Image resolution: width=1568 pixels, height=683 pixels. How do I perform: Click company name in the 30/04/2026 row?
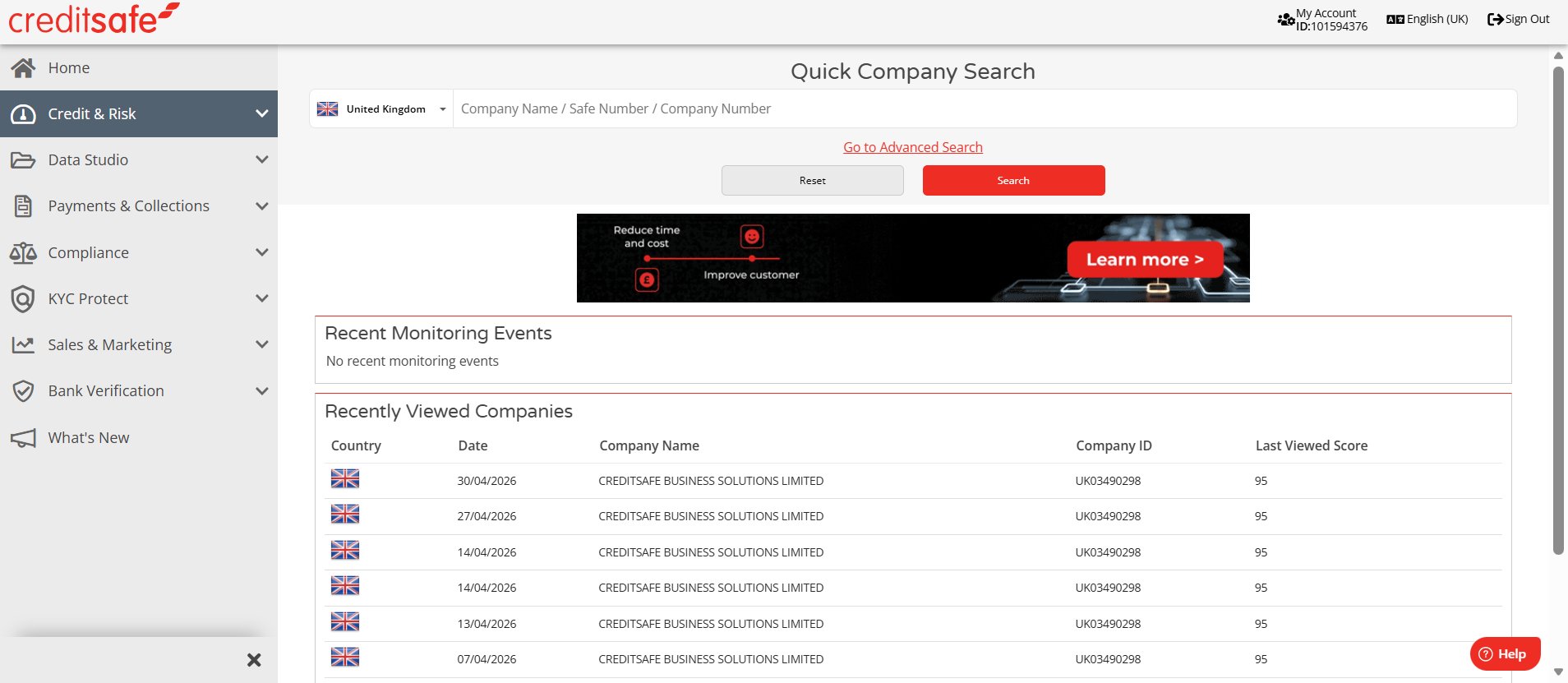[711, 481]
